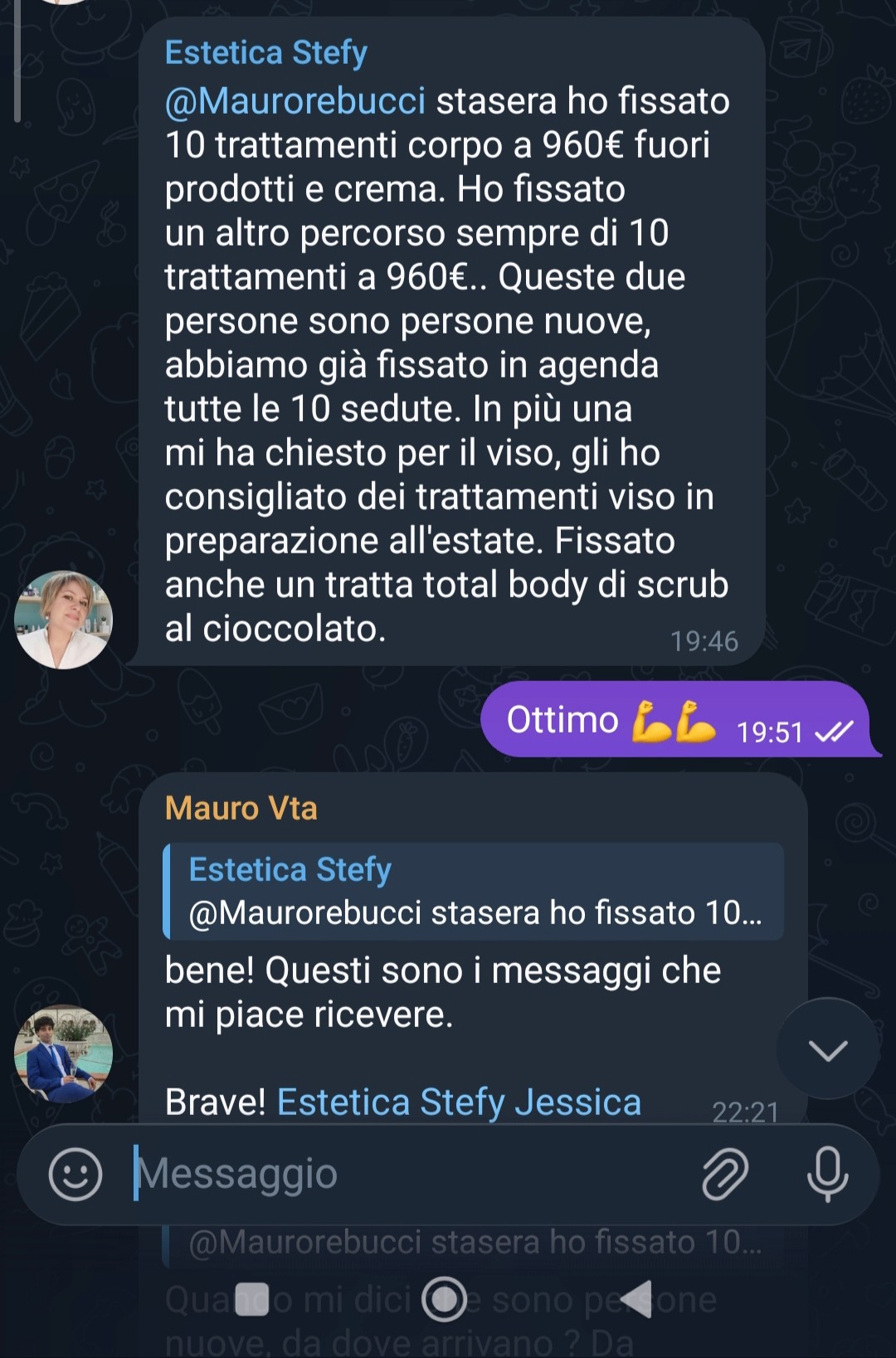This screenshot has height=1358, width=896.
Task: Select the purple Ottimo message bubble
Action: [x=675, y=719]
